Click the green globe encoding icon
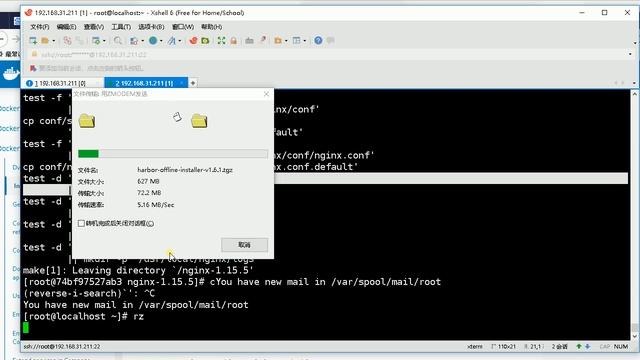The image size is (640, 360). click(153, 40)
